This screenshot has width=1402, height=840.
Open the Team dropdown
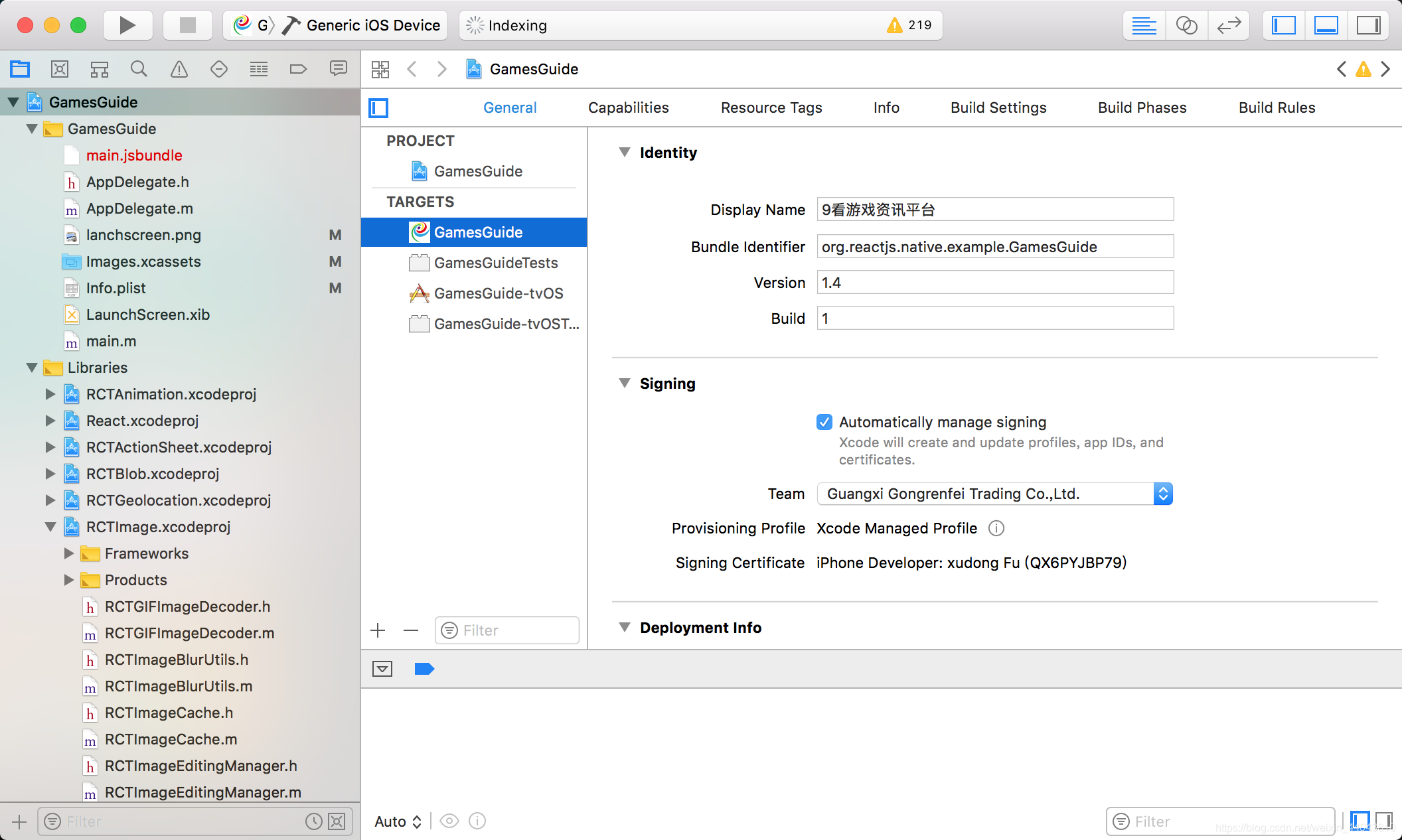tap(995, 494)
